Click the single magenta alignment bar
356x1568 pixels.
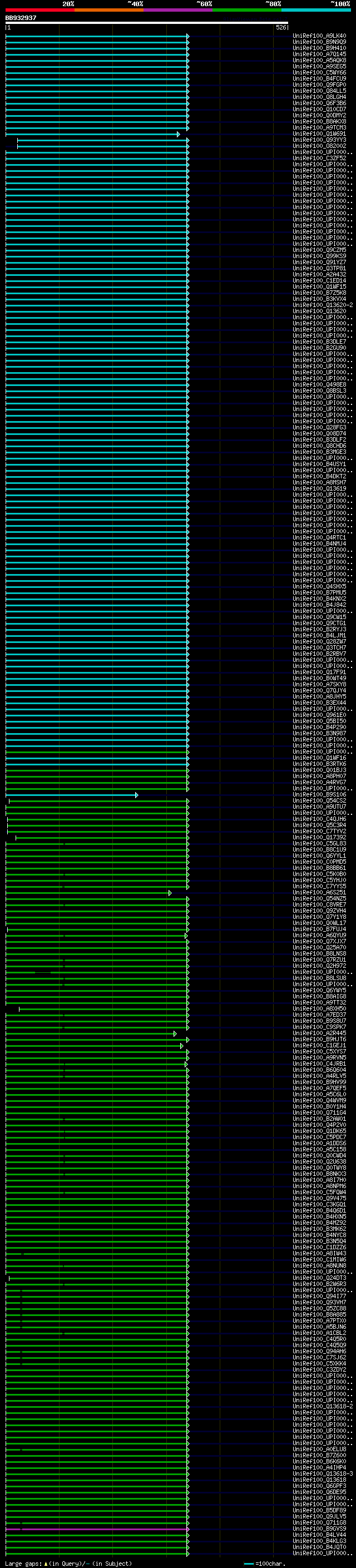coord(97,1529)
